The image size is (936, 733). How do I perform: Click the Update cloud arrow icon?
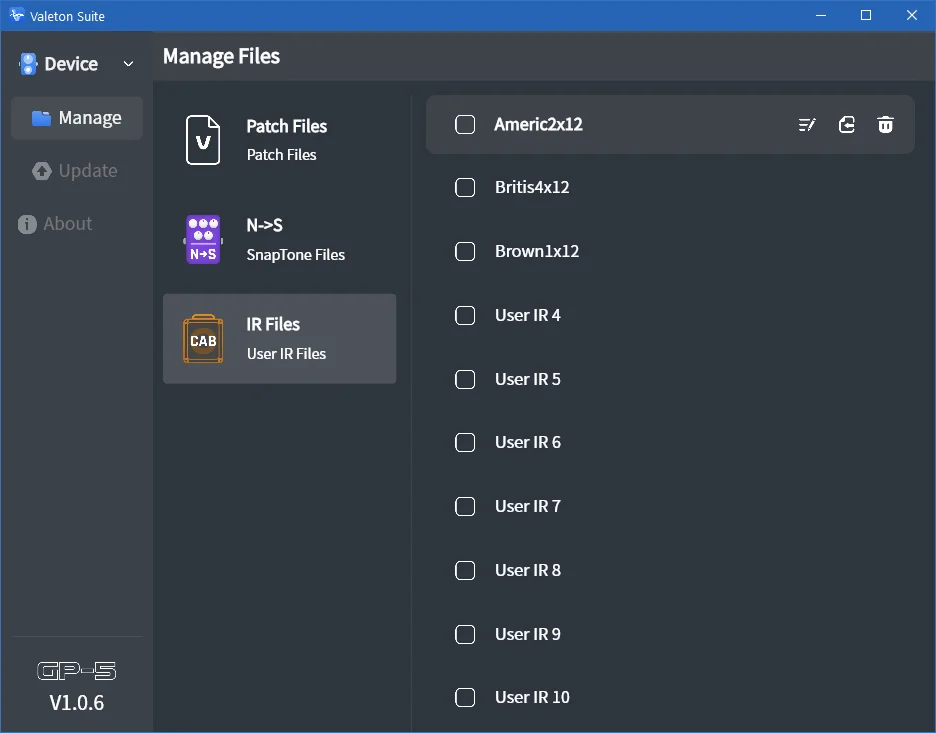coord(42,171)
